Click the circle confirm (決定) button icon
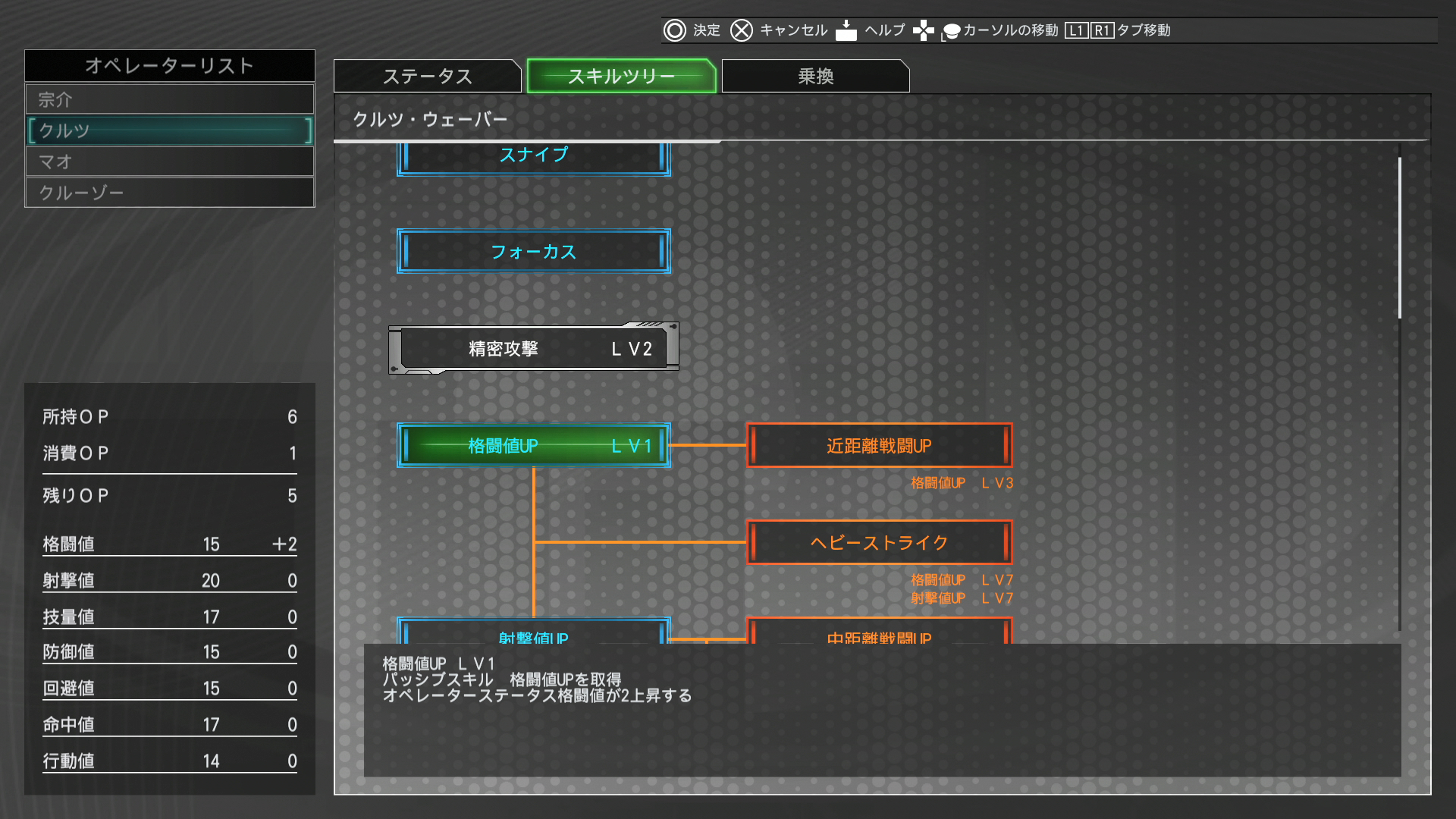 [674, 30]
